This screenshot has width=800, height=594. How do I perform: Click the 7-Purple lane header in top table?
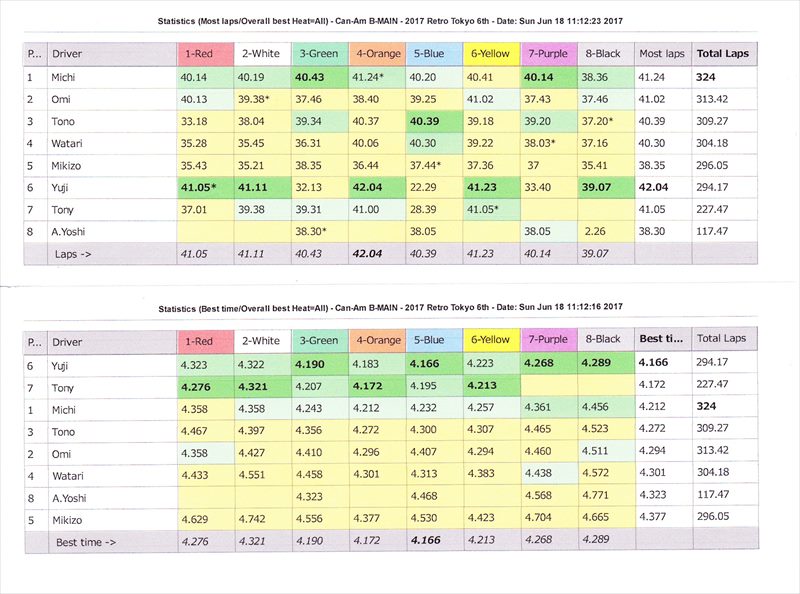click(549, 52)
